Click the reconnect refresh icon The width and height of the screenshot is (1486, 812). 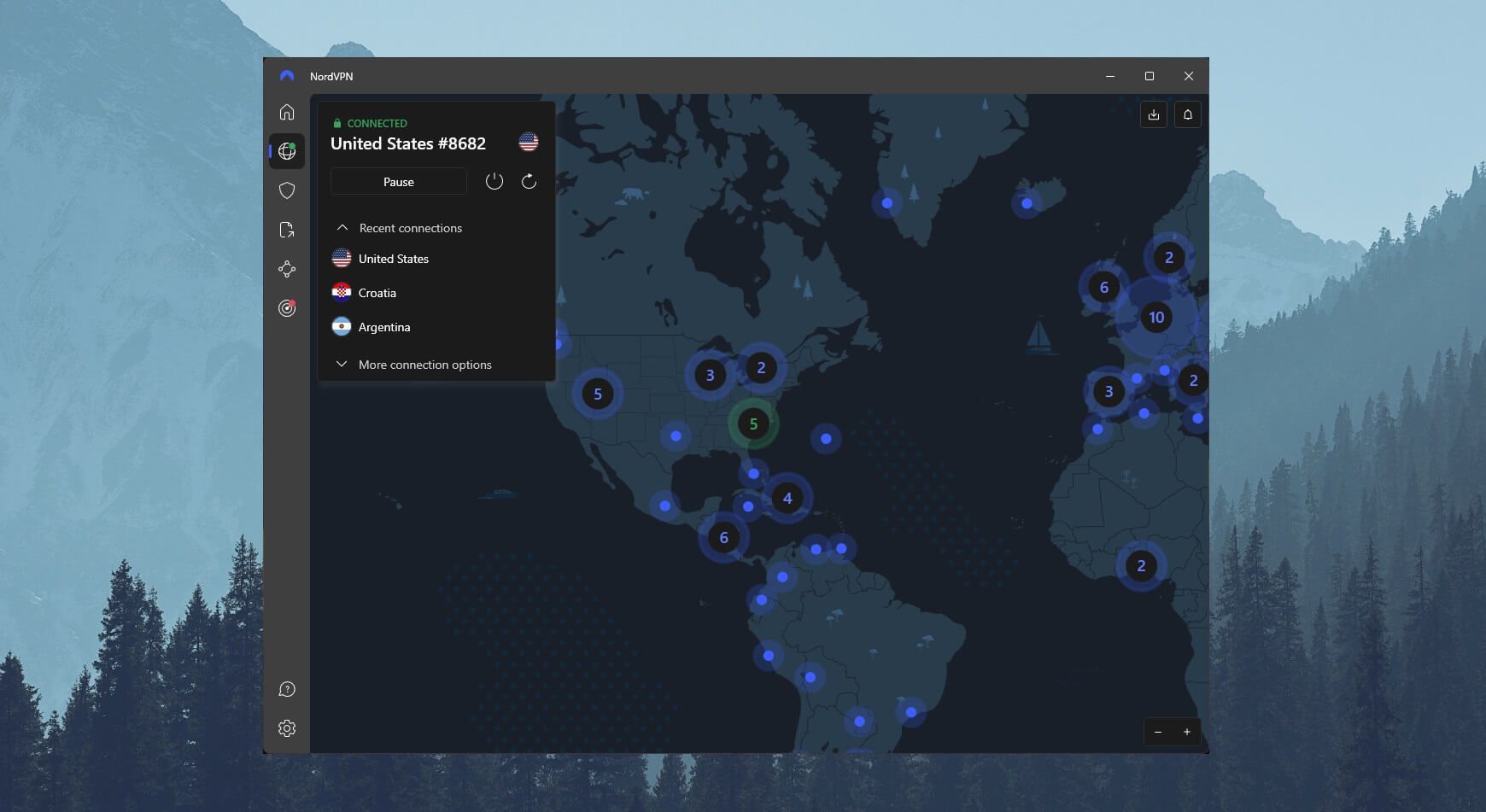529,181
